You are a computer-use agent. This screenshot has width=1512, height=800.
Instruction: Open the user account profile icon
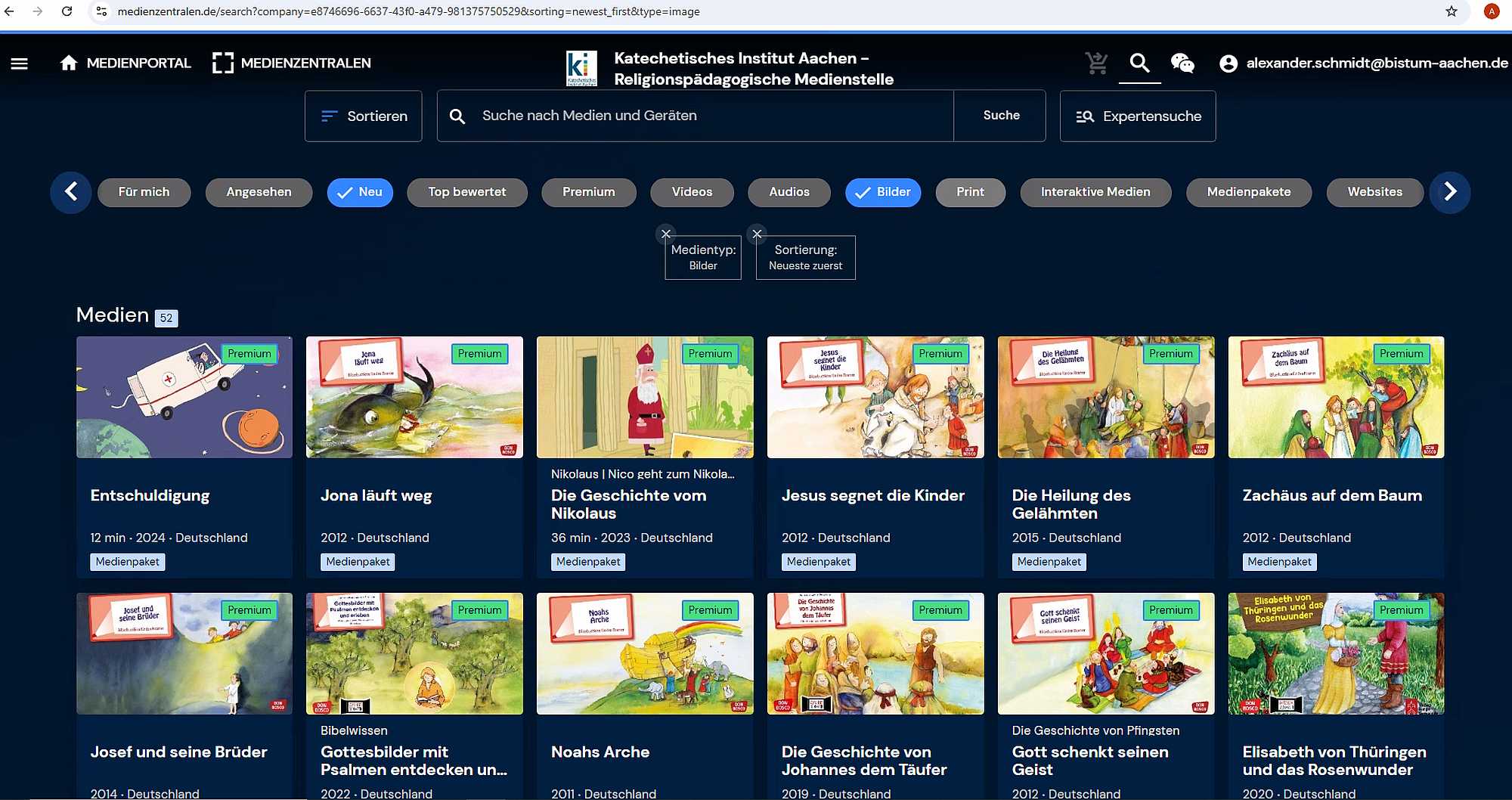coord(1228,64)
